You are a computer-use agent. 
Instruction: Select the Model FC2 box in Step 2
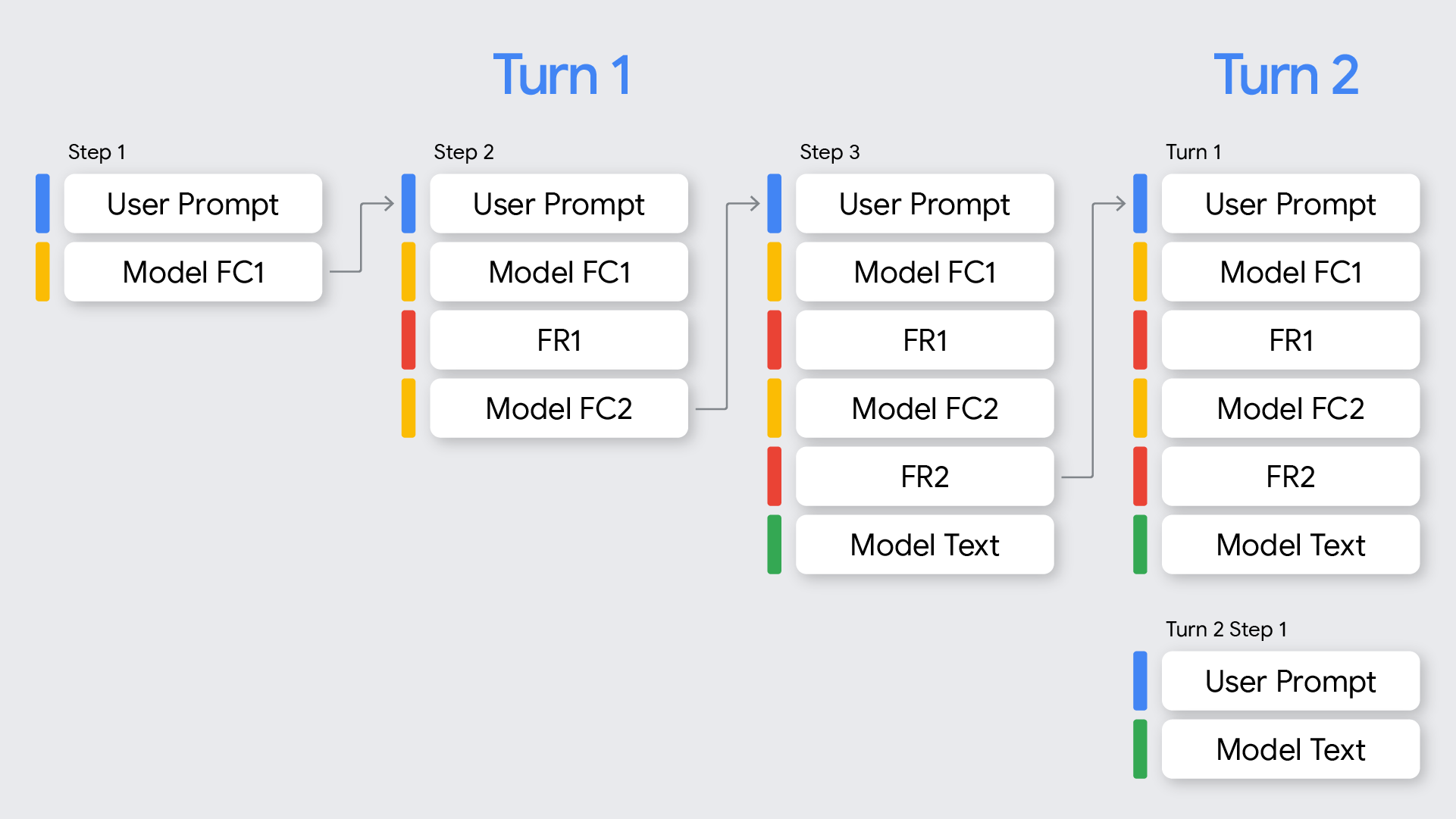[559, 408]
